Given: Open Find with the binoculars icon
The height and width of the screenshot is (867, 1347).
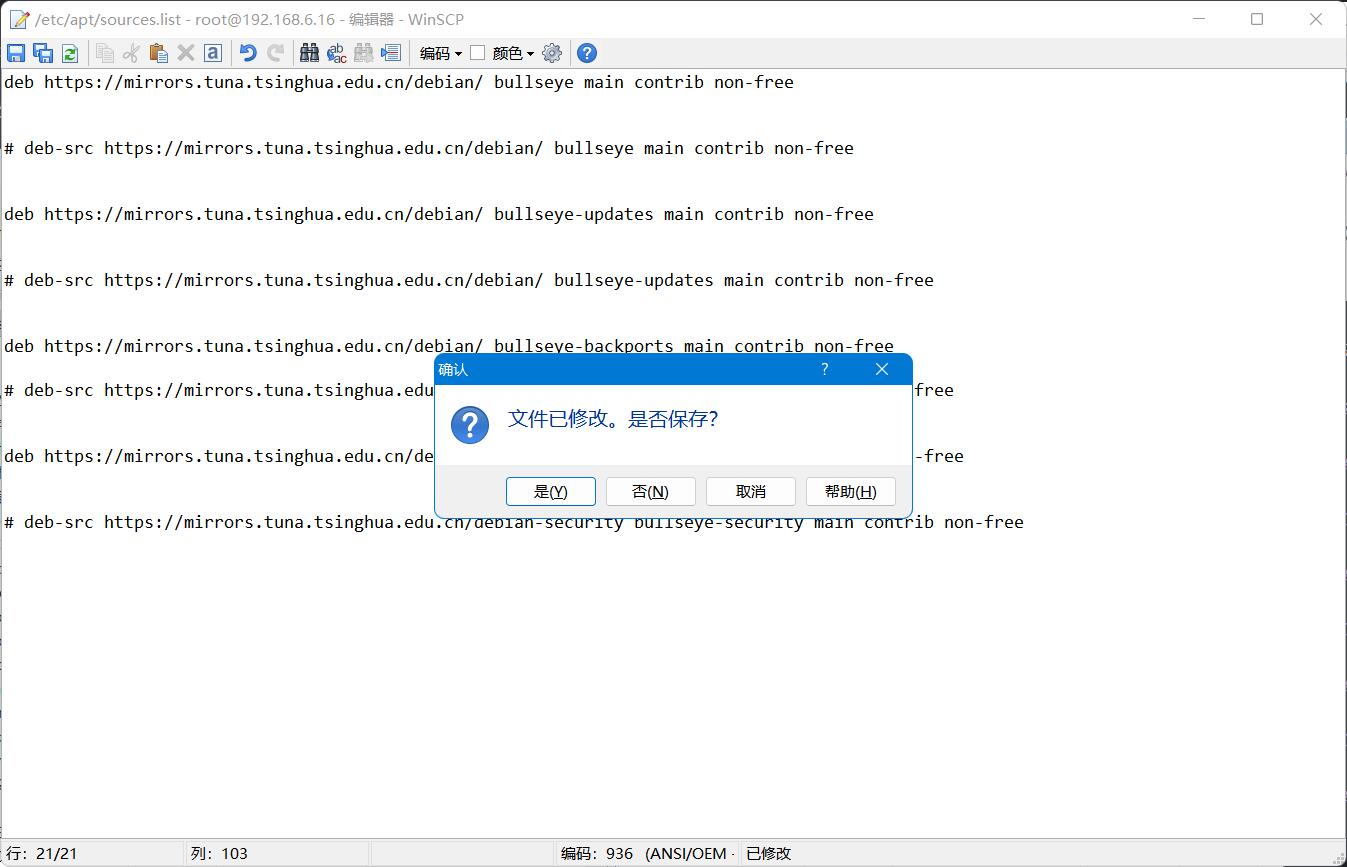Looking at the screenshot, I should (310, 53).
